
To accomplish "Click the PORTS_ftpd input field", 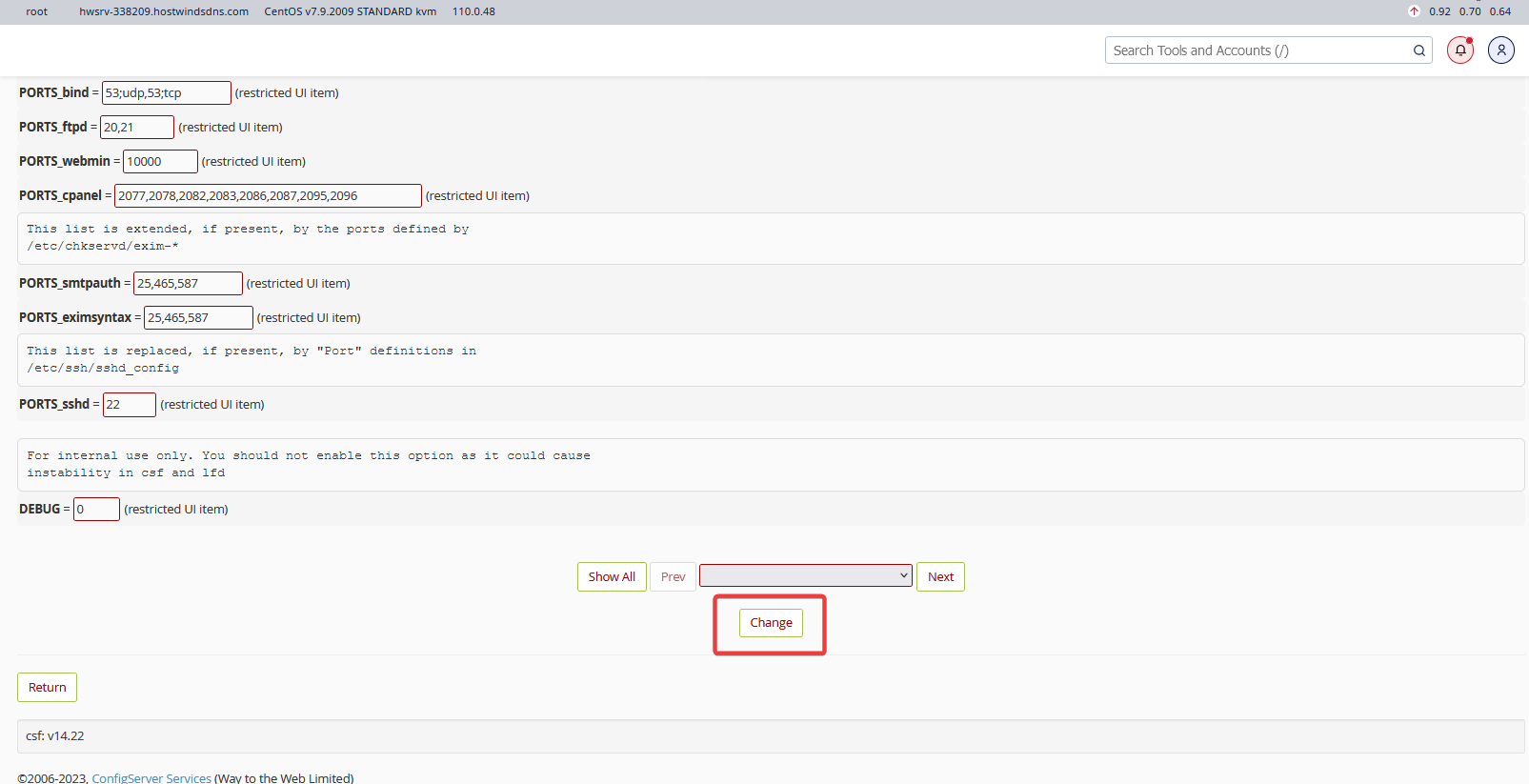I will pyautogui.click(x=136, y=128).
